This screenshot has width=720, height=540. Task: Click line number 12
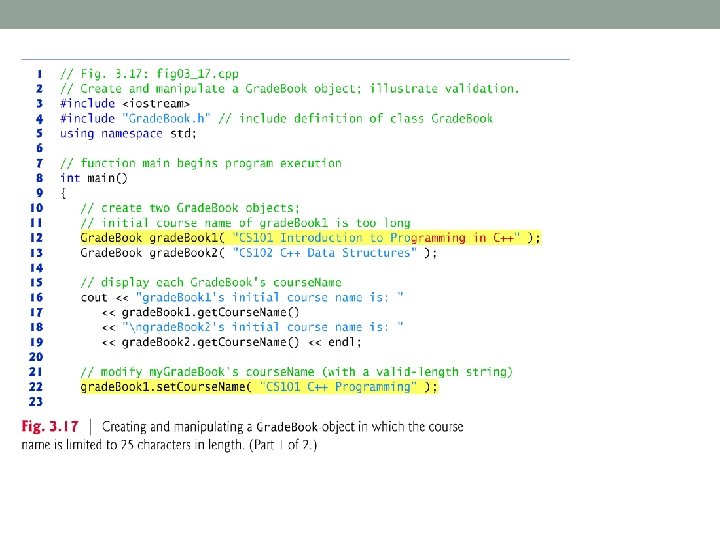pos(36,238)
